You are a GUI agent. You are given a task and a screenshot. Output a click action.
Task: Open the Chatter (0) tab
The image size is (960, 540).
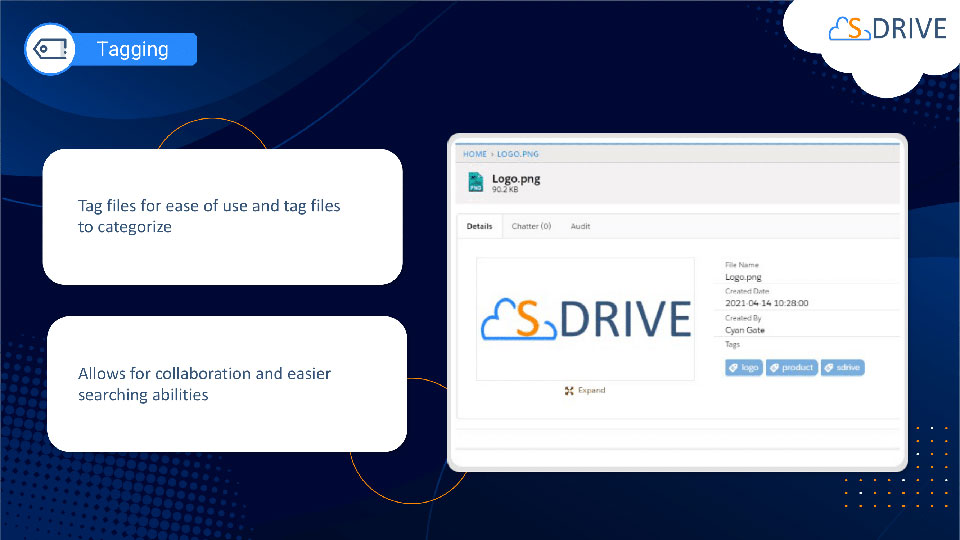click(531, 227)
